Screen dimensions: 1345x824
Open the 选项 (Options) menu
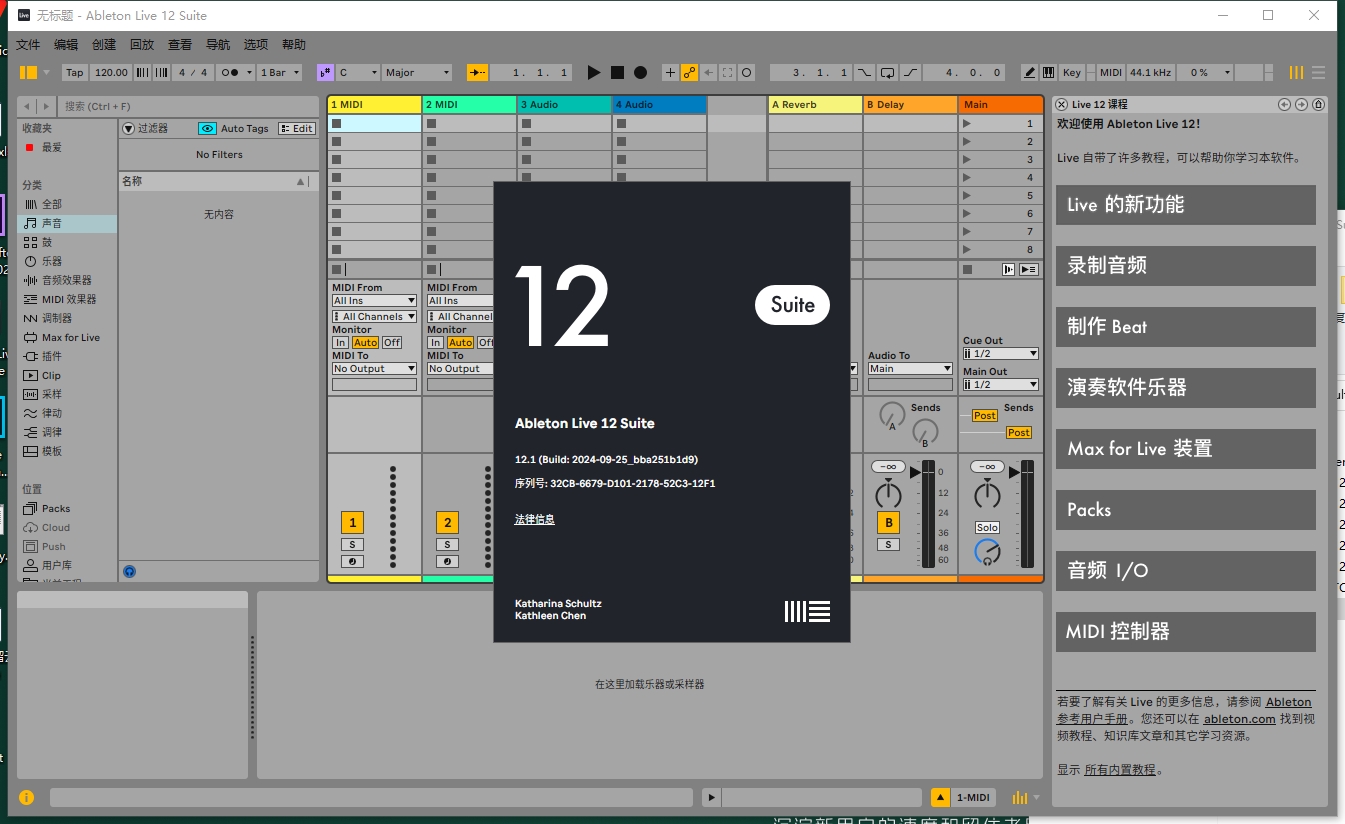[256, 45]
